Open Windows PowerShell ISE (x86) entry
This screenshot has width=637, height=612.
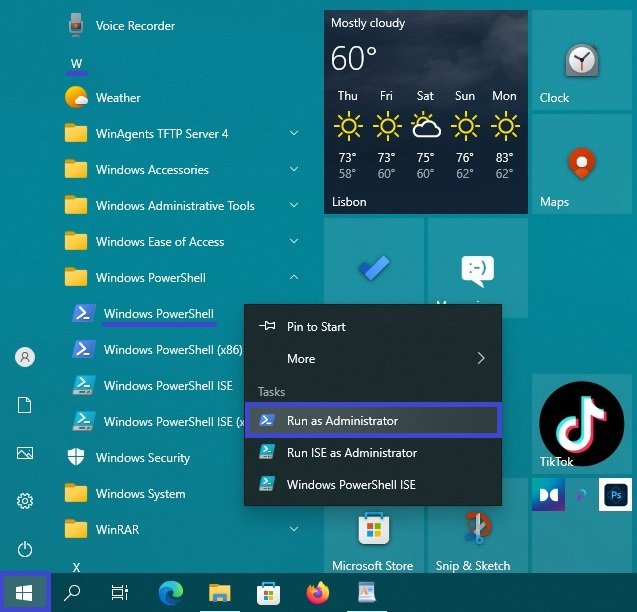(x=158, y=421)
